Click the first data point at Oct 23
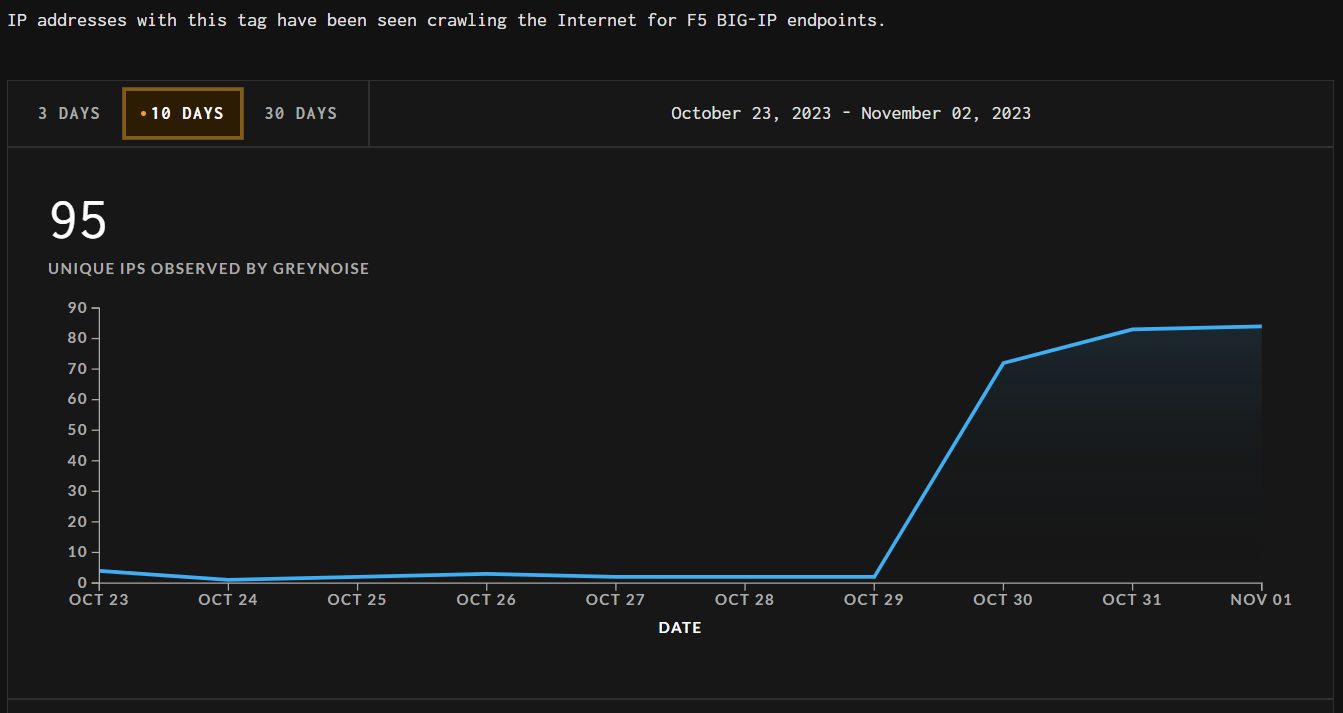This screenshot has height=713, width=1343. coord(101,571)
